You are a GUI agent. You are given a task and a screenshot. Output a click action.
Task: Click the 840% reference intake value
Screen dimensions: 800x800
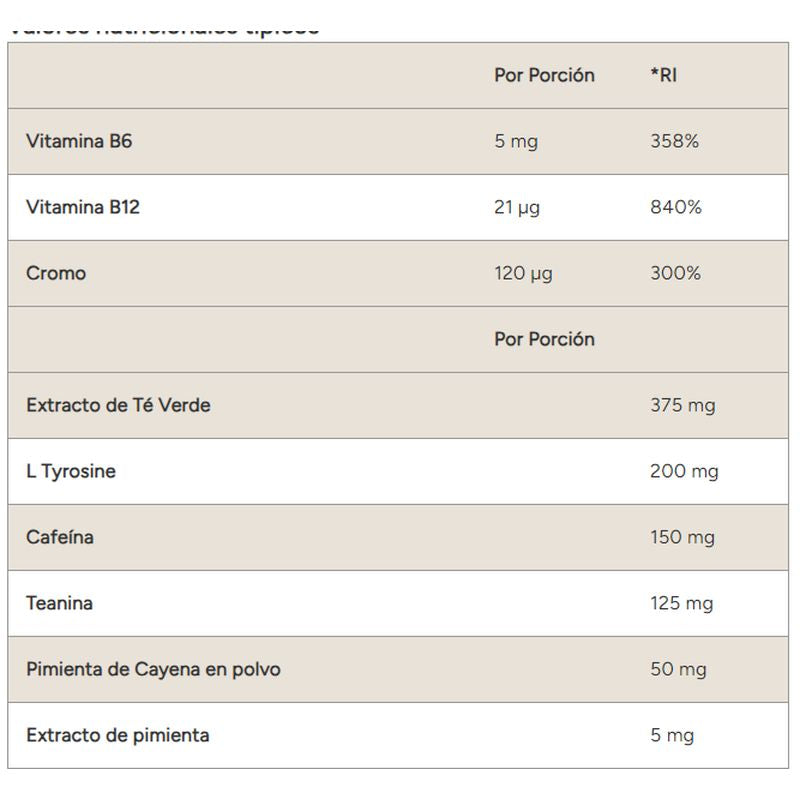coord(675,207)
